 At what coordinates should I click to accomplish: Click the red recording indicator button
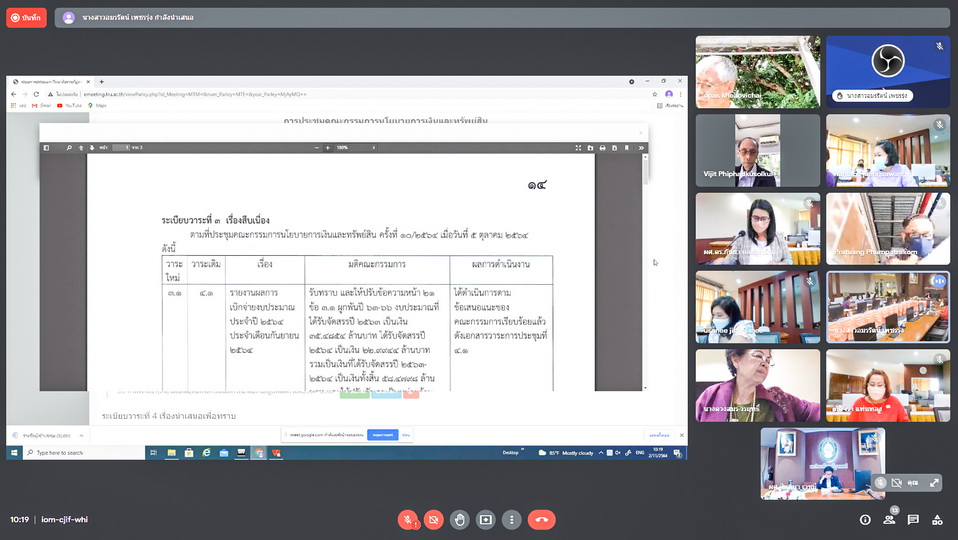click(x=26, y=18)
